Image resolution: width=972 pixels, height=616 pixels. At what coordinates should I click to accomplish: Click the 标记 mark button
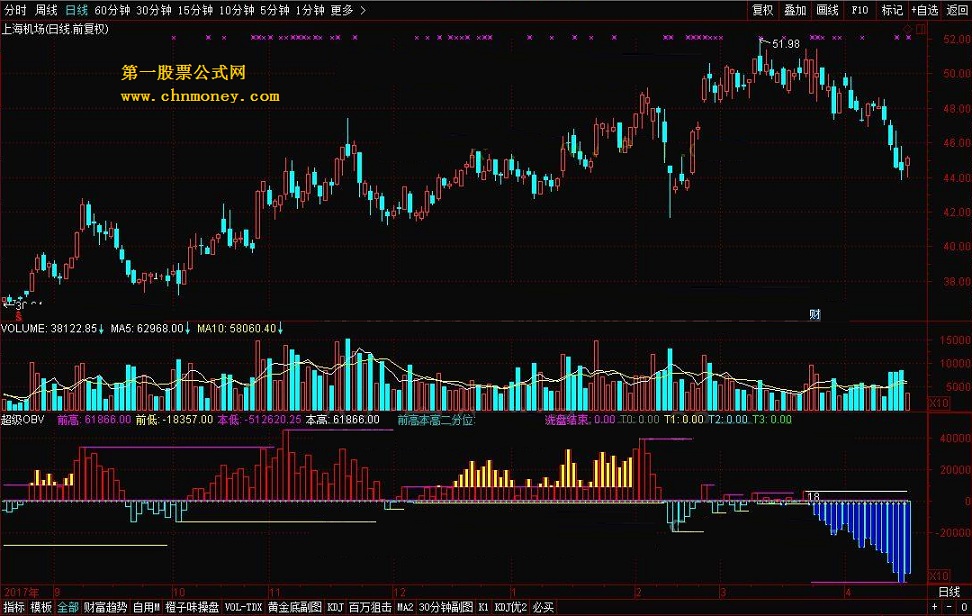[x=892, y=10]
